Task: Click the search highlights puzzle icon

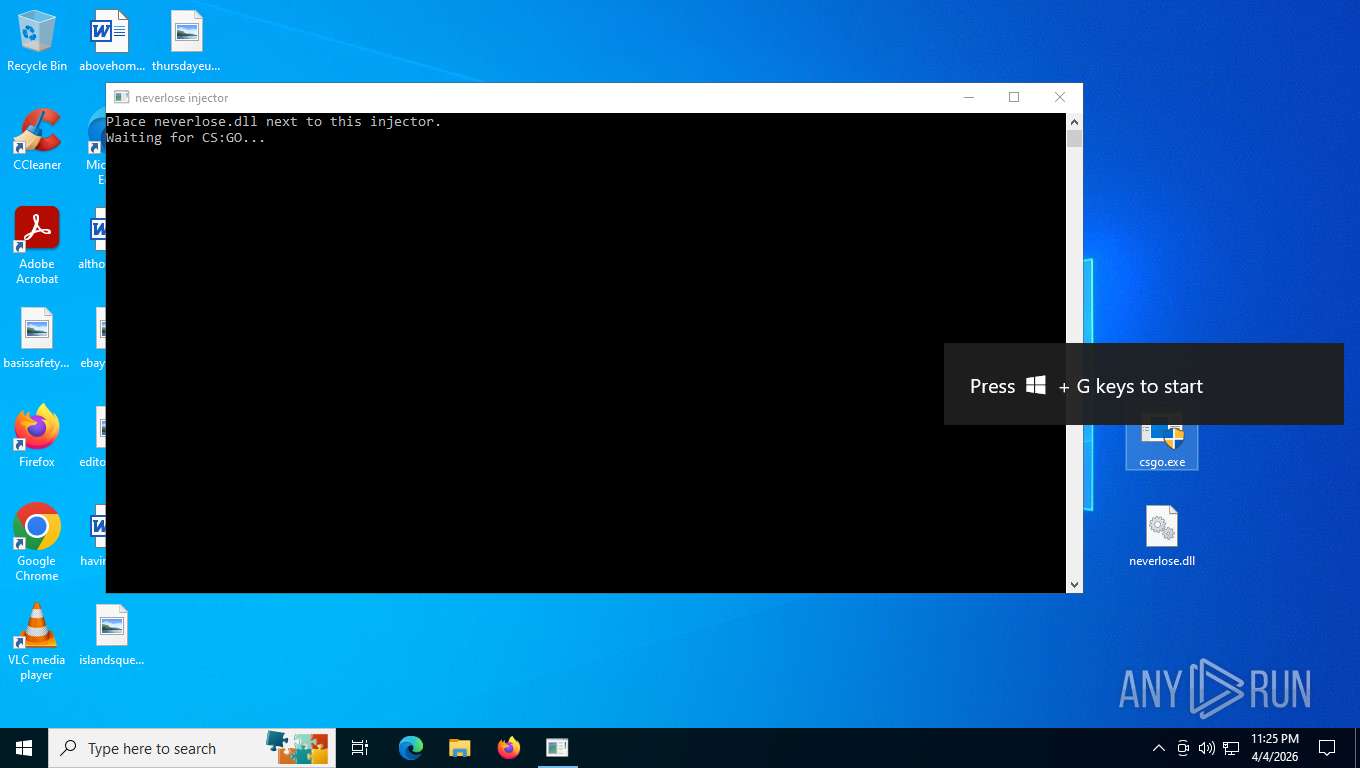Action: 297,747
